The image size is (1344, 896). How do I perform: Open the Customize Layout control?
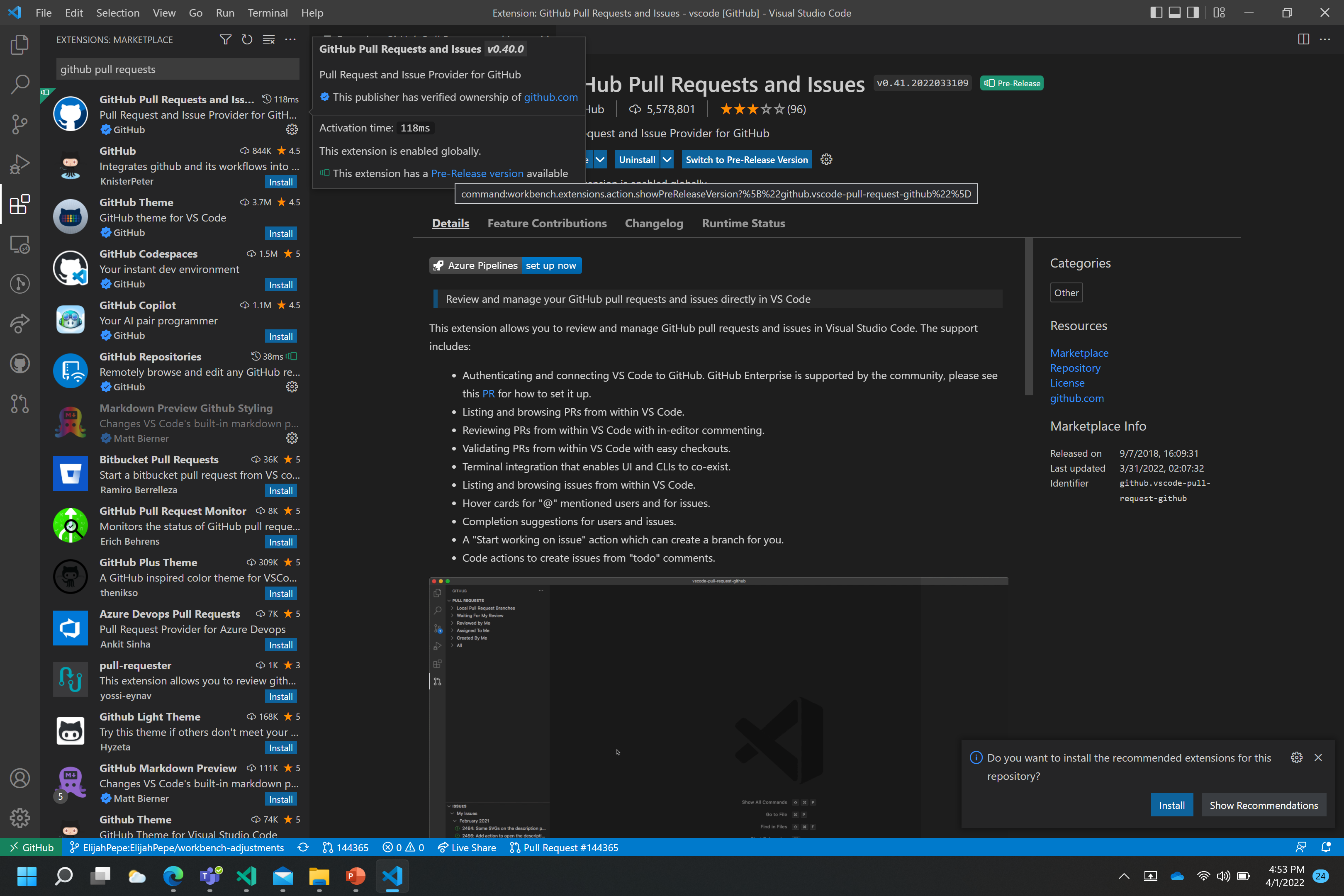[1219, 12]
